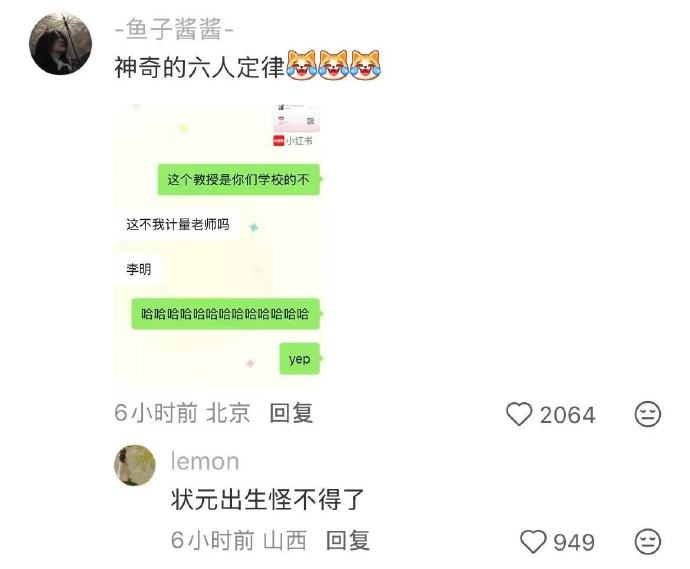This screenshot has width=690, height=569.
Task: Tap the dislike face beside 2064 likes
Action: (648, 414)
